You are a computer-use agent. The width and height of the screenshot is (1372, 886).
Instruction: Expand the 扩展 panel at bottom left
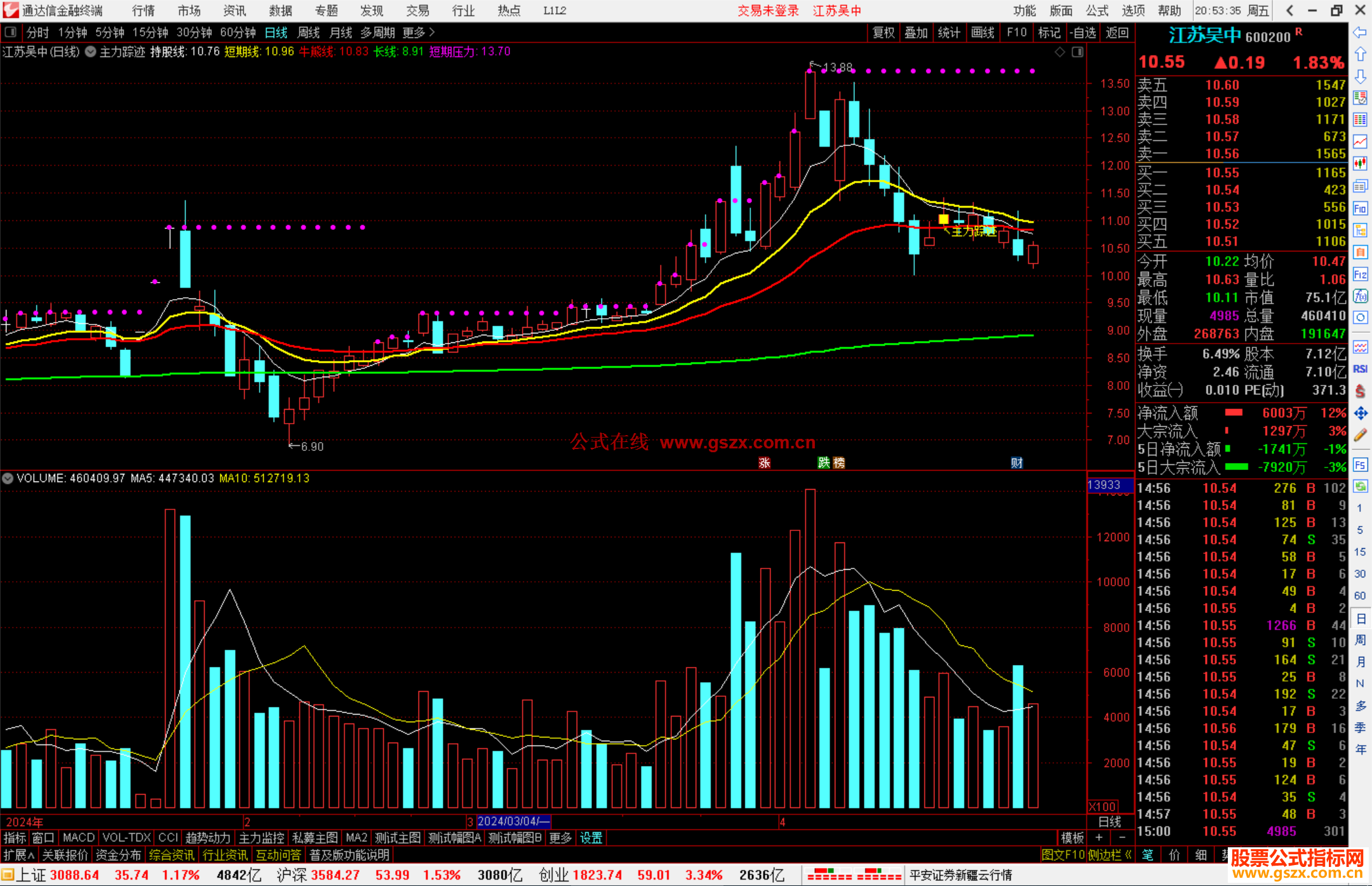[x=19, y=855]
